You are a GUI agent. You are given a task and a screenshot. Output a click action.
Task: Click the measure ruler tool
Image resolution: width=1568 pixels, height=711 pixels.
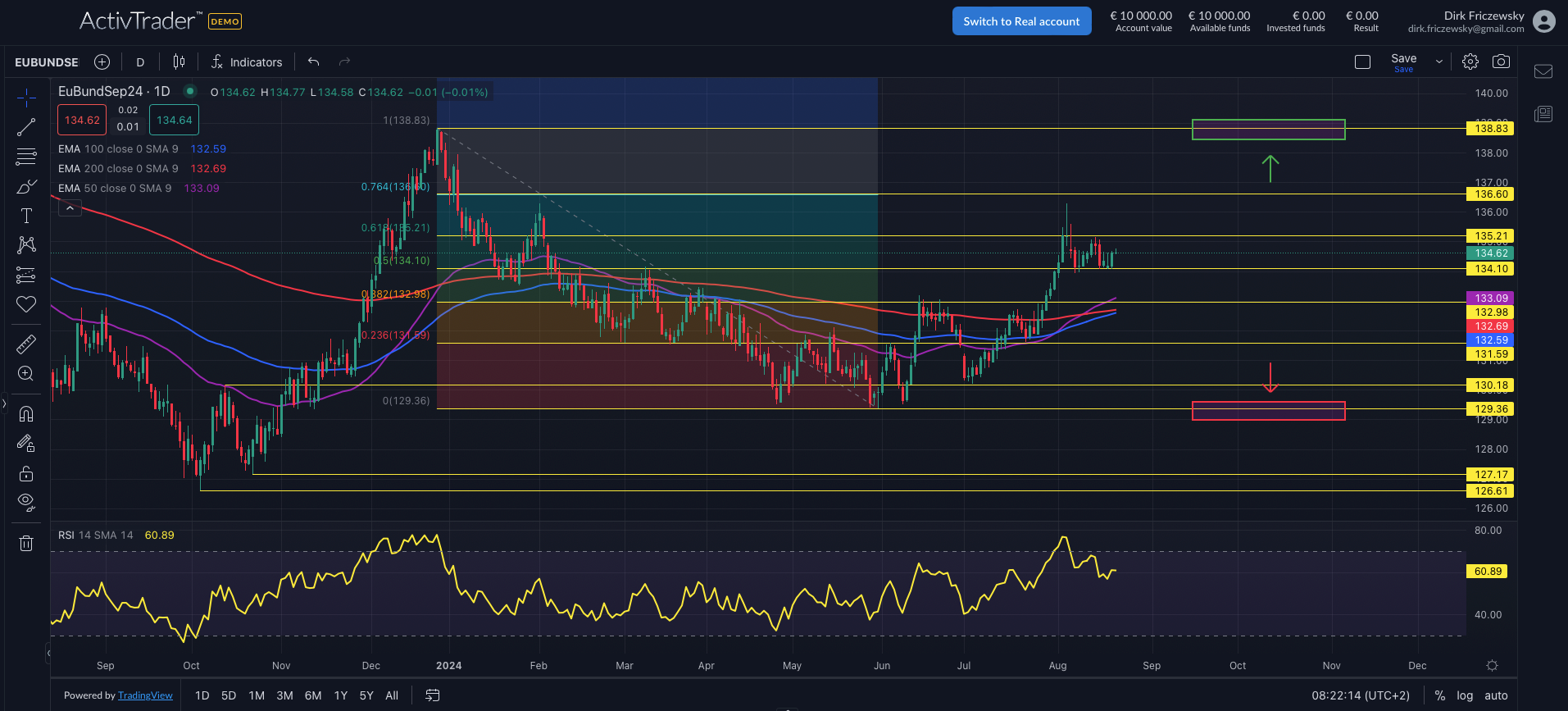[26, 344]
